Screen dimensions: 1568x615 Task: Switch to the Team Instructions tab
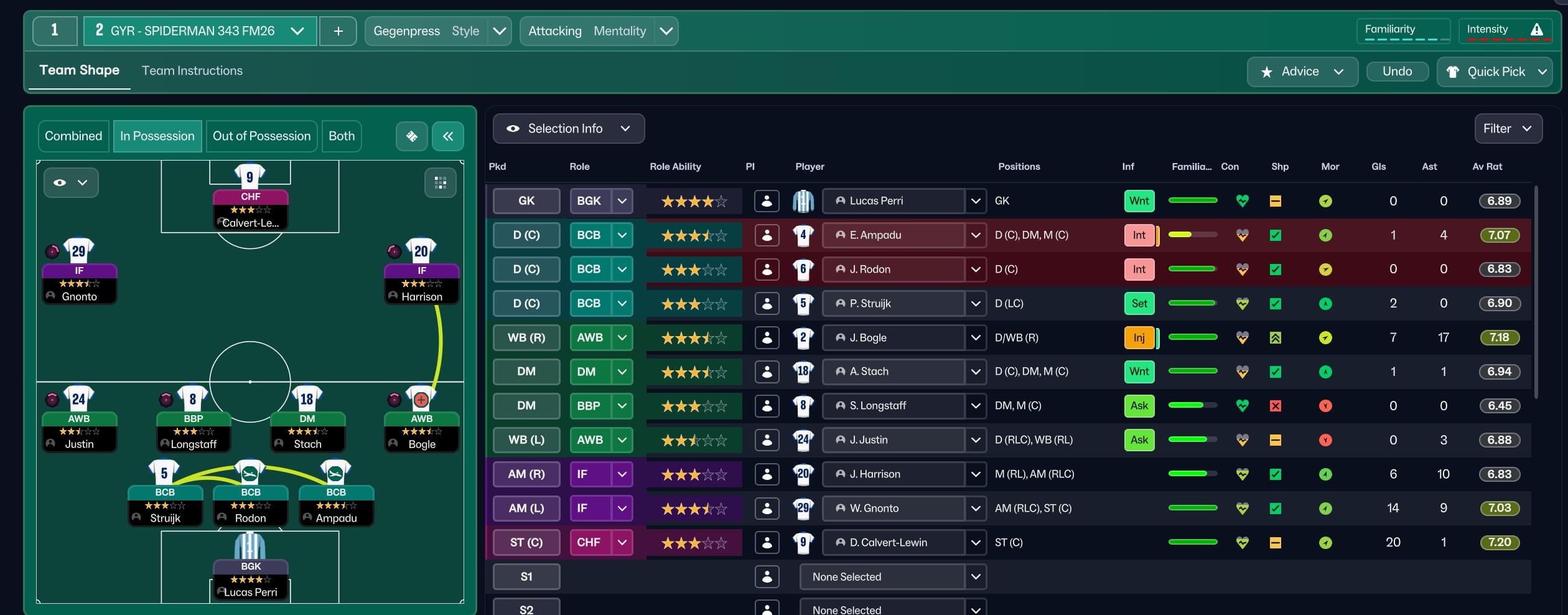192,71
